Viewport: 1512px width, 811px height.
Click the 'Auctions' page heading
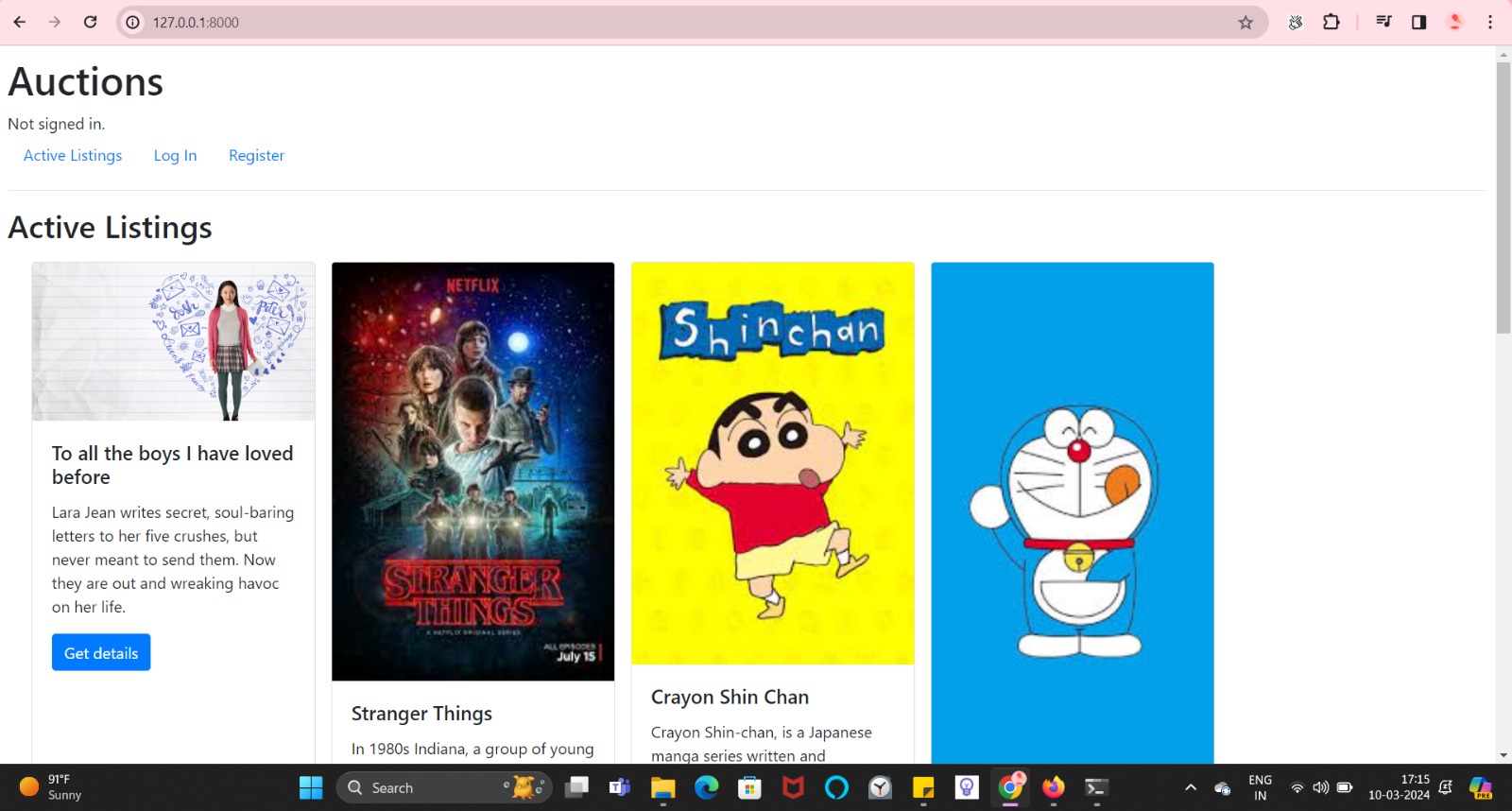[85, 82]
